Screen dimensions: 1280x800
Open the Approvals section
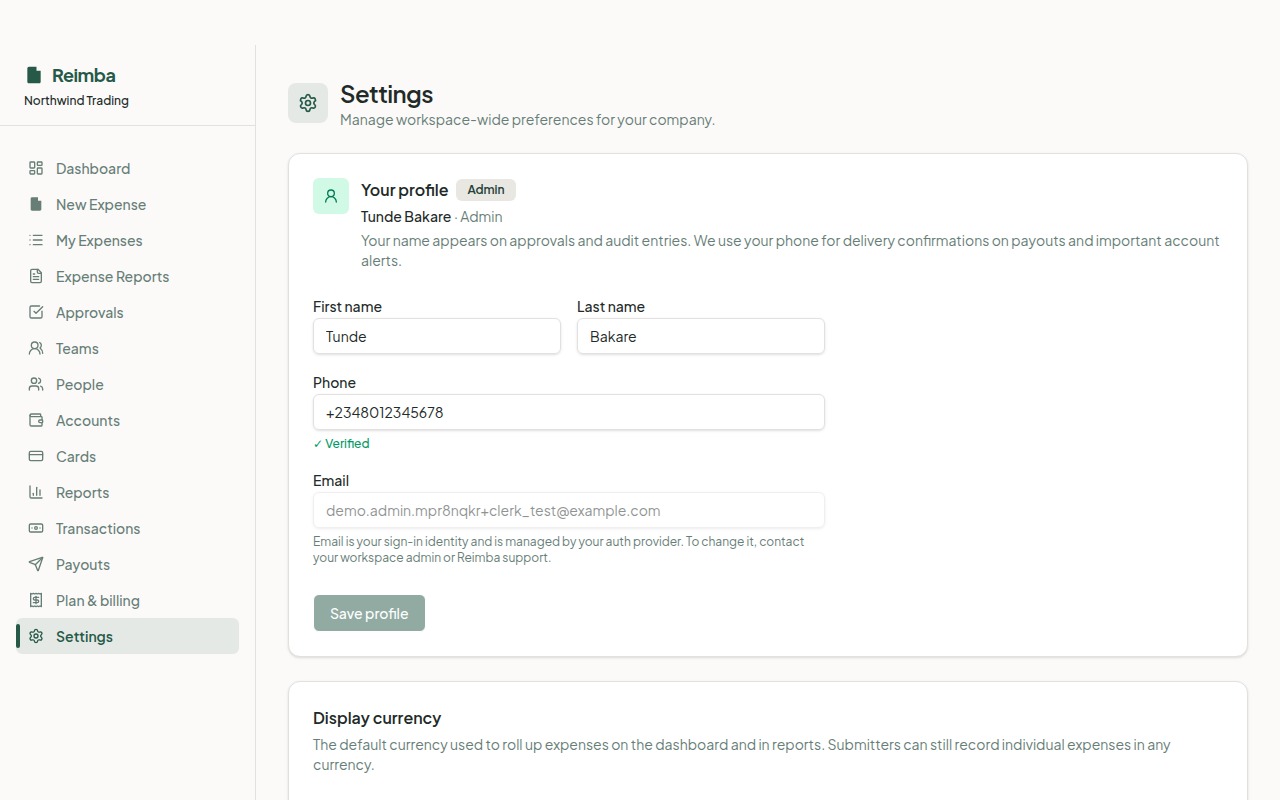click(127, 312)
